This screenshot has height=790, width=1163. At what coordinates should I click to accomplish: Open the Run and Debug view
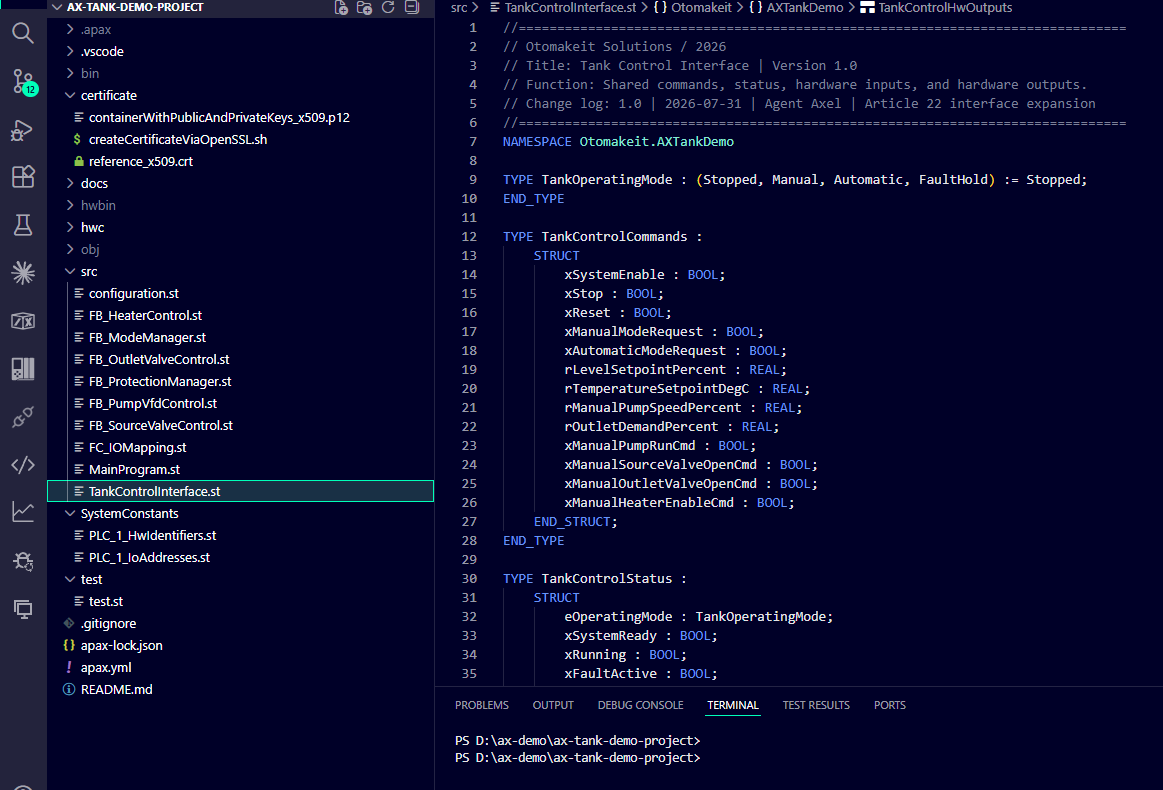(x=23, y=130)
